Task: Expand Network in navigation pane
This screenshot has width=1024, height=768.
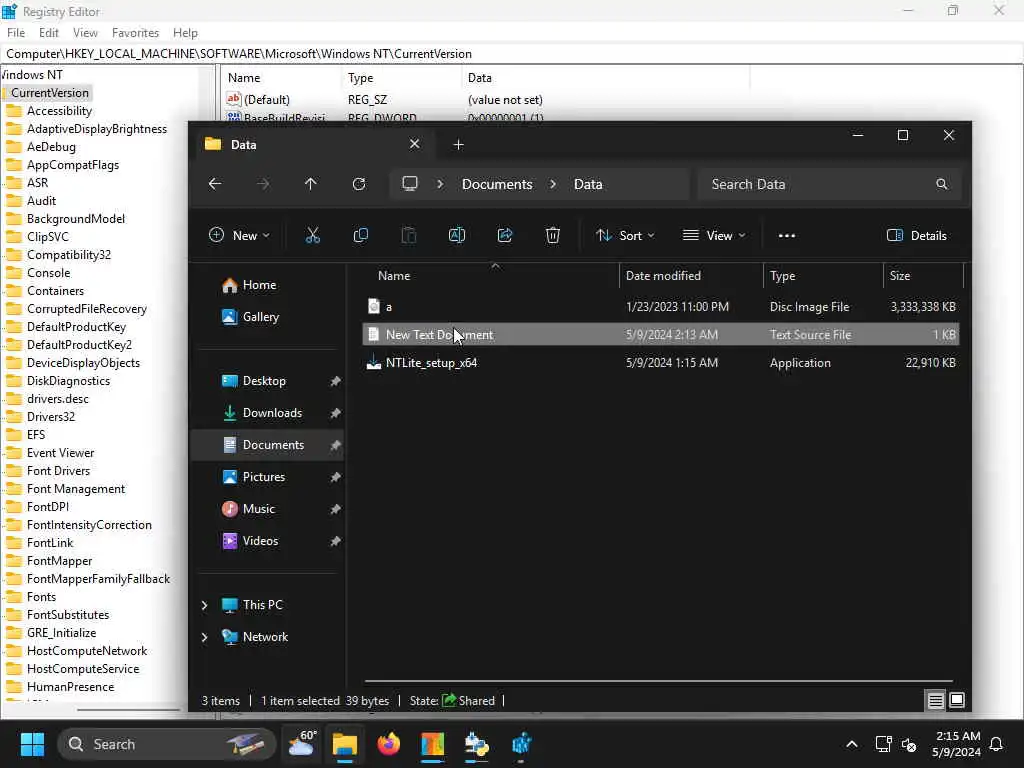Action: (204, 637)
